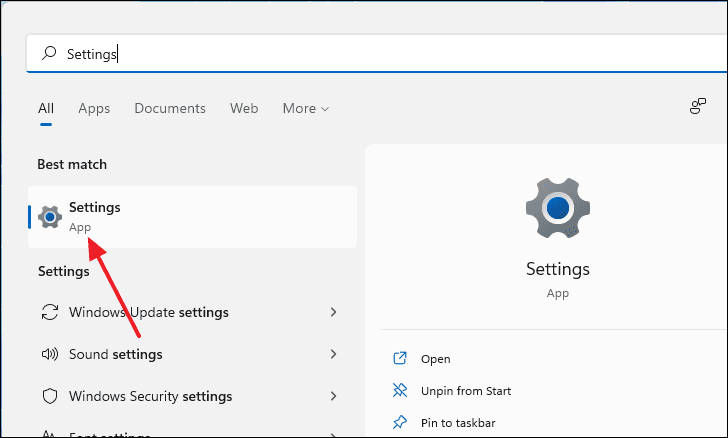Screen dimensions: 728x438
Task: Expand the More filter dropdown
Action: (x=305, y=108)
